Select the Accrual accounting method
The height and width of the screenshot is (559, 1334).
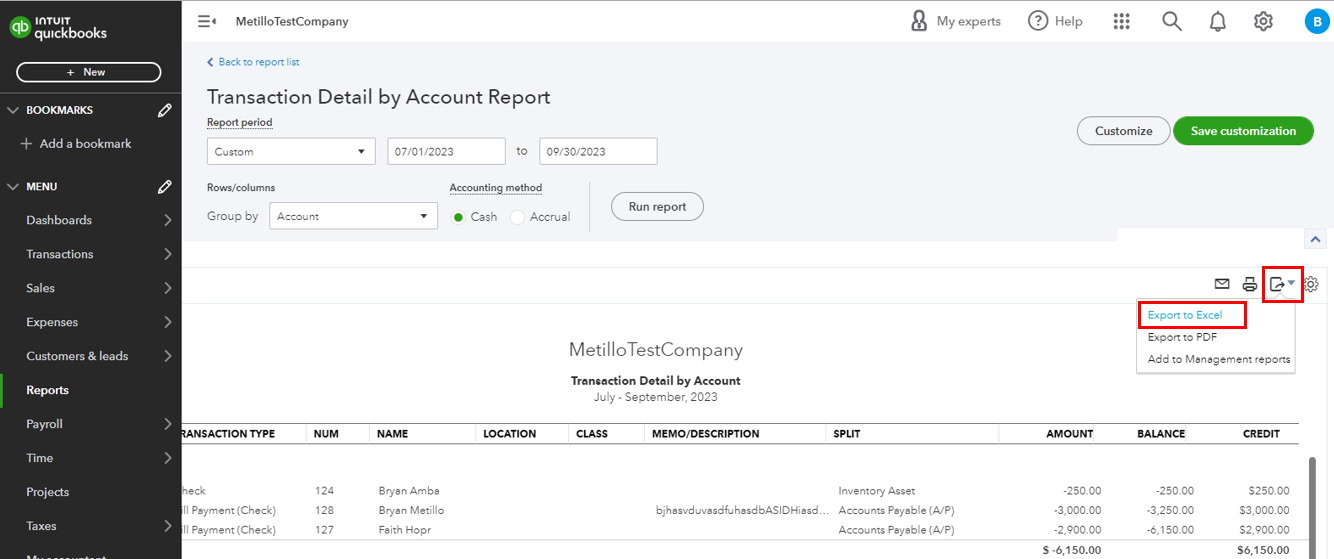click(517, 217)
